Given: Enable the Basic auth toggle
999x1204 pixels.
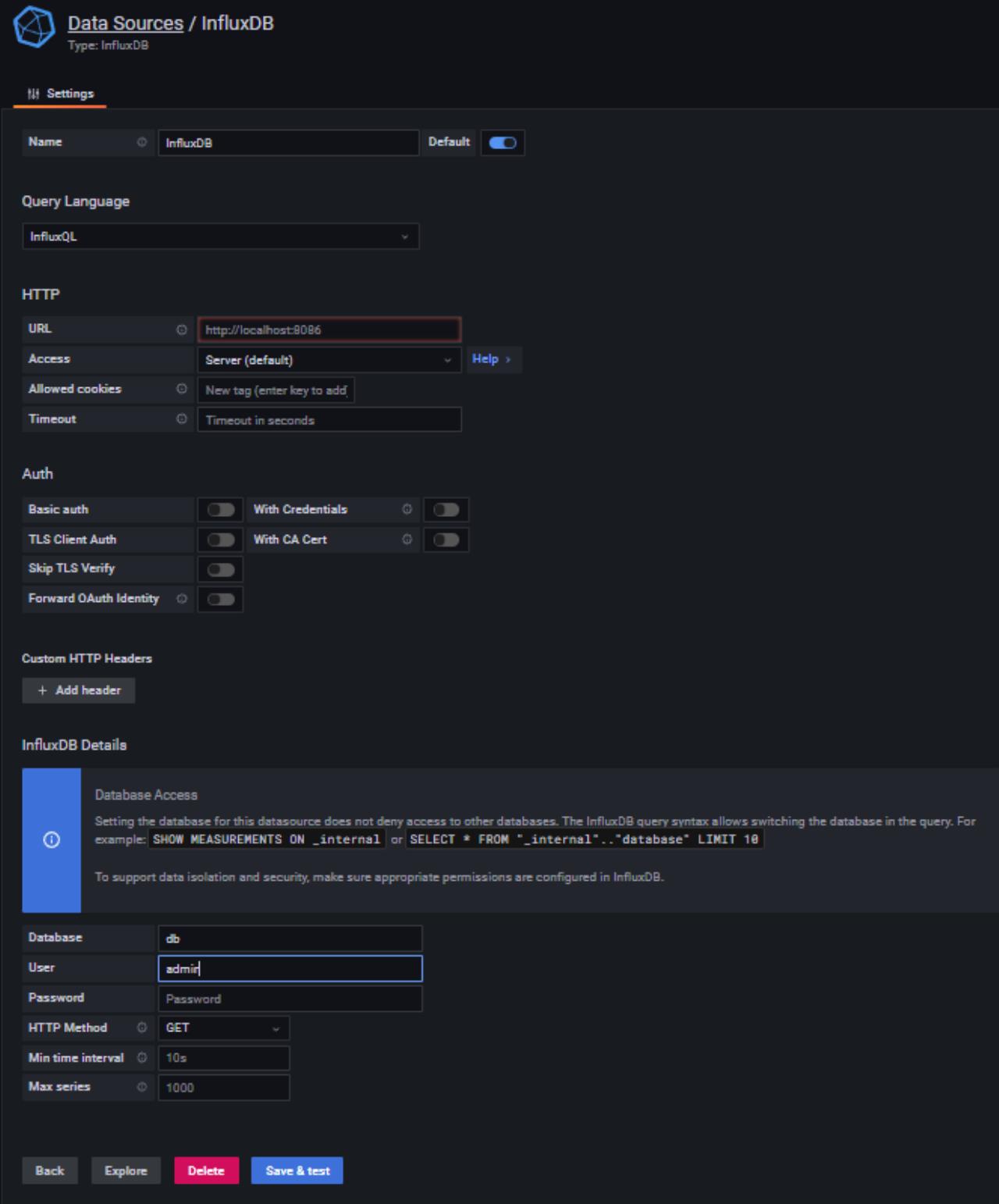Looking at the screenshot, I should (x=221, y=510).
